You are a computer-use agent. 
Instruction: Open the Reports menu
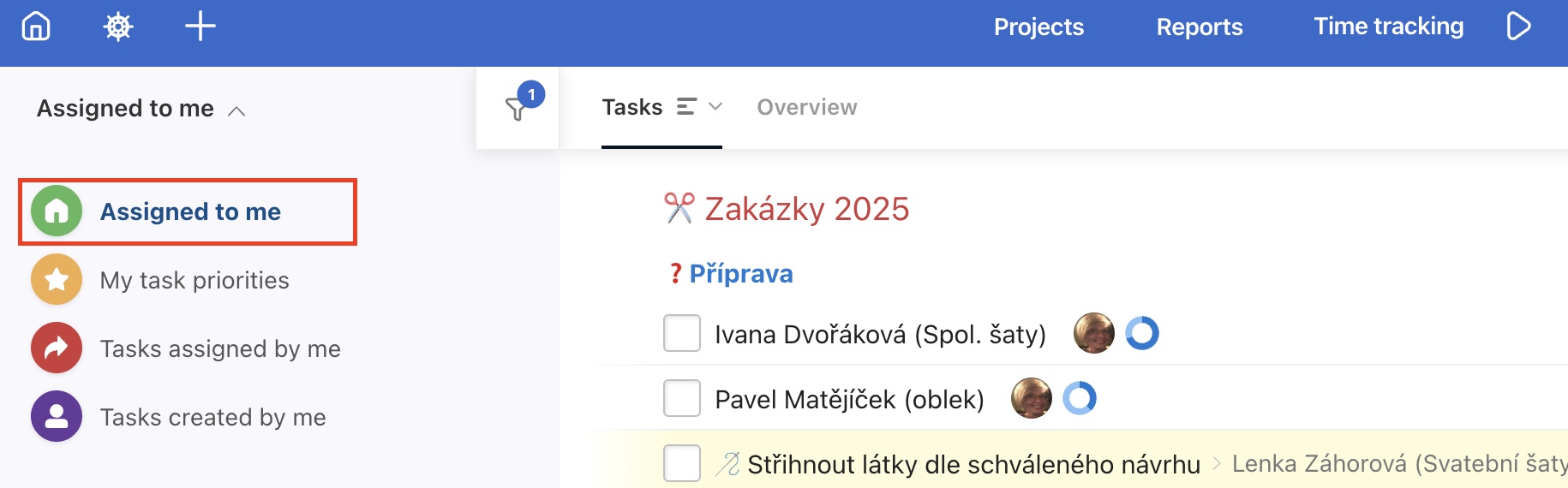pyautogui.click(x=1199, y=27)
